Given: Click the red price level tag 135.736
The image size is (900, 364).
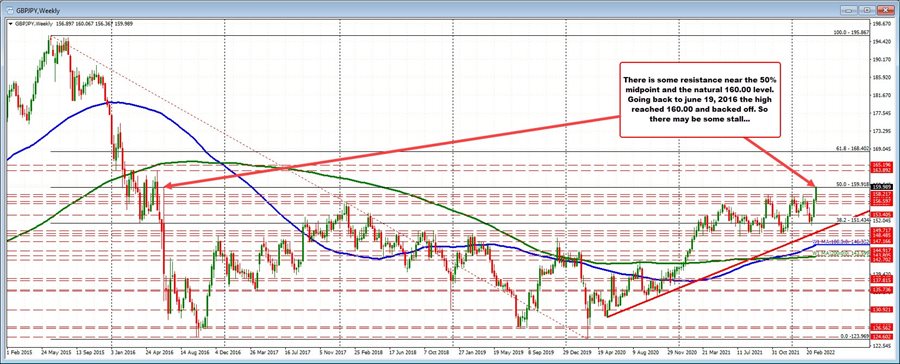Looking at the screenshot, I should (x=882, y=290).
